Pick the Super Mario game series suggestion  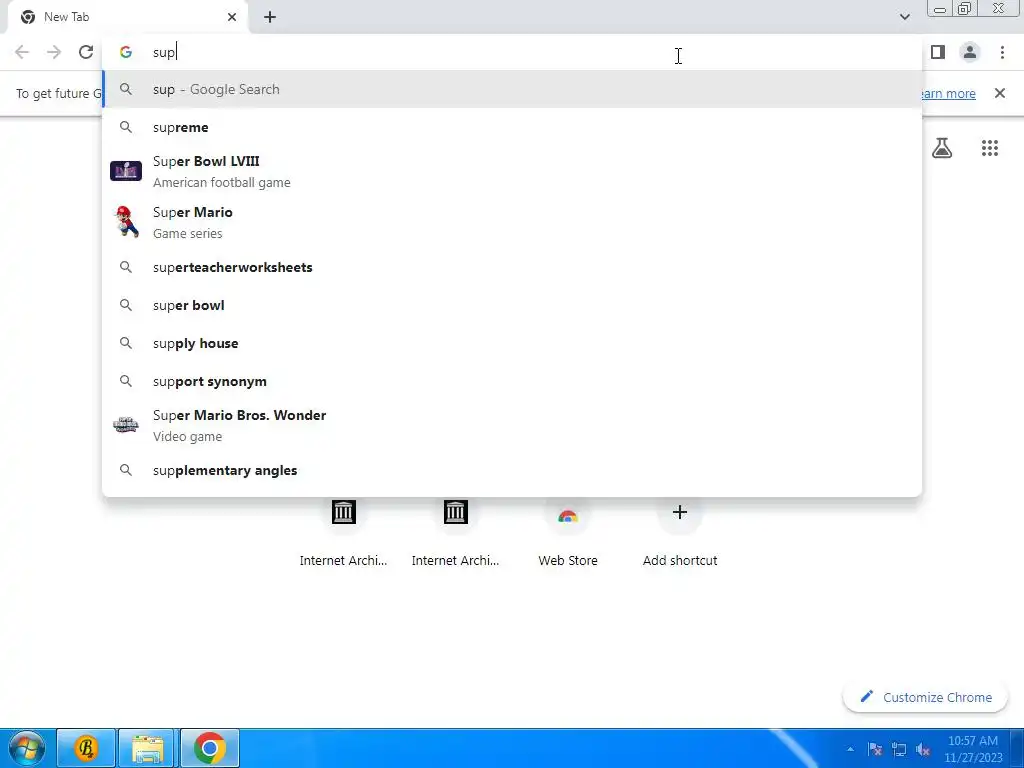tap(512, 222)
